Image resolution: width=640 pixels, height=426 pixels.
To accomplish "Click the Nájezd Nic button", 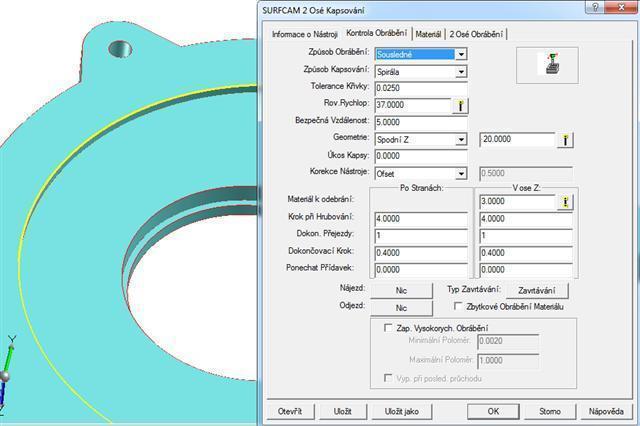I will click(x=401, y=291).
